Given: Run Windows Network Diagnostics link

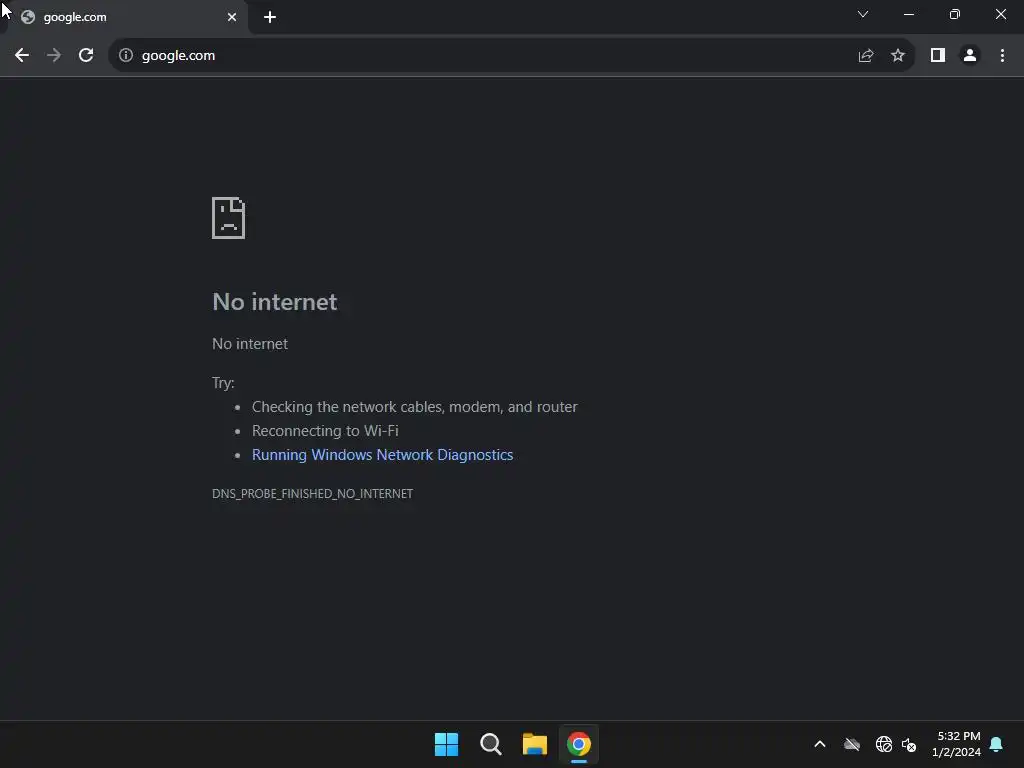Looking at the screenshot, I should (x=383, y=455).
